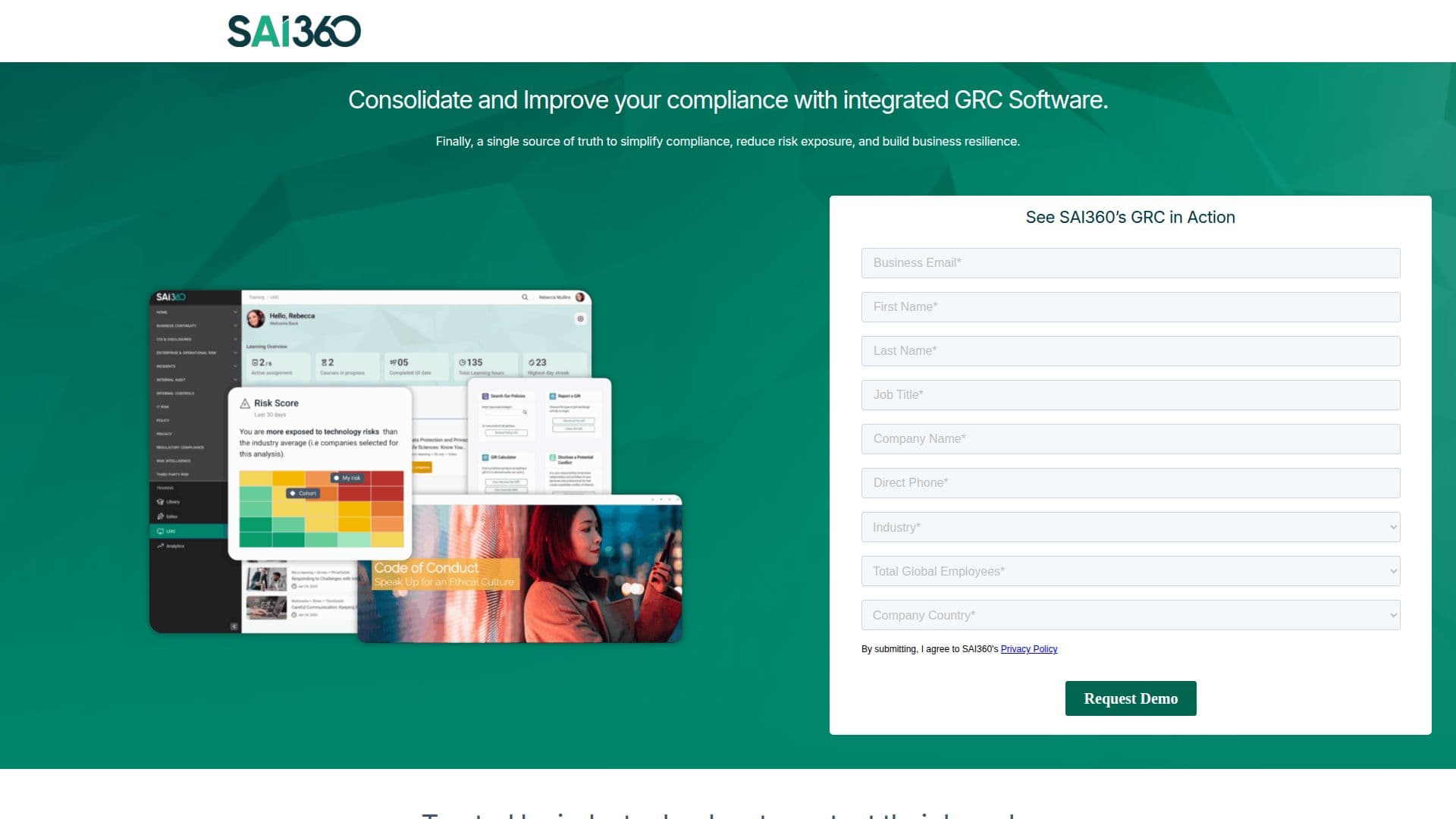Click the search magnifier icon in dashboard preview
The height and width of the screenshot is (819, 1456).
point(525,297)
